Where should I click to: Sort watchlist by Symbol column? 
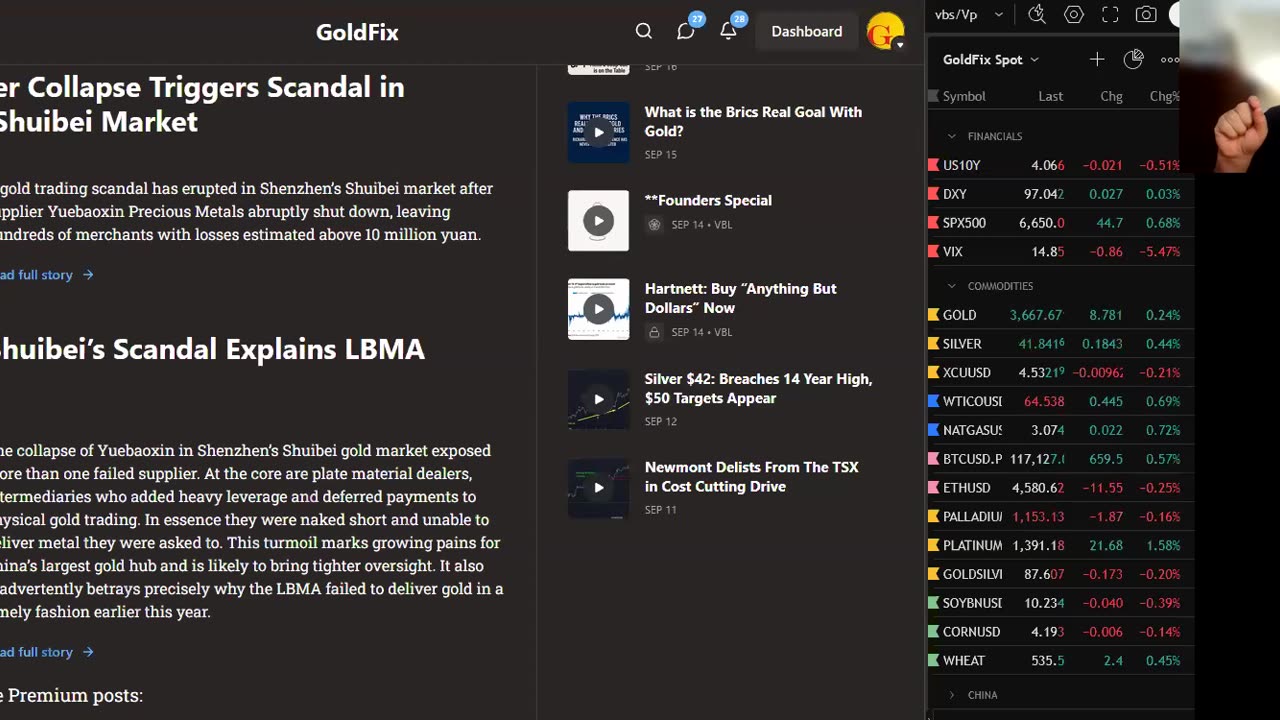pyautogui.click(x=964, y=96)
